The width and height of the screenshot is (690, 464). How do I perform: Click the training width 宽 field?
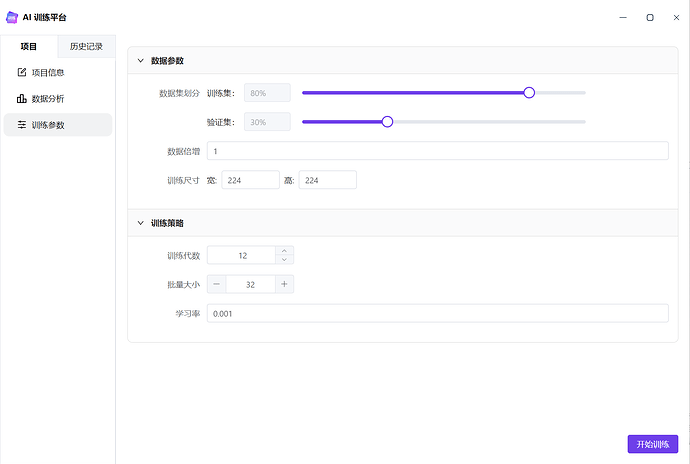[250, 180]
